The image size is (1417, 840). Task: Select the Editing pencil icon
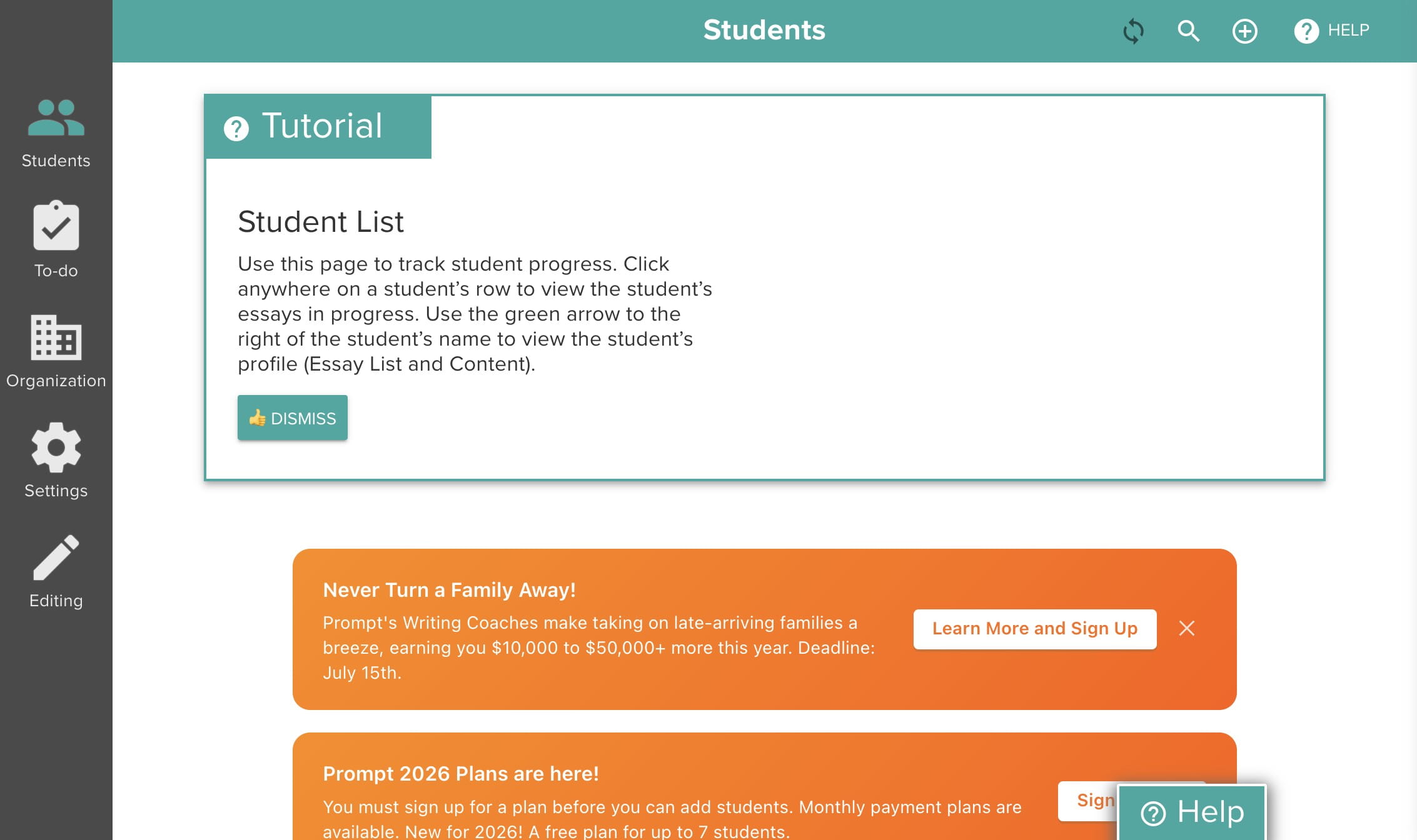56,557
